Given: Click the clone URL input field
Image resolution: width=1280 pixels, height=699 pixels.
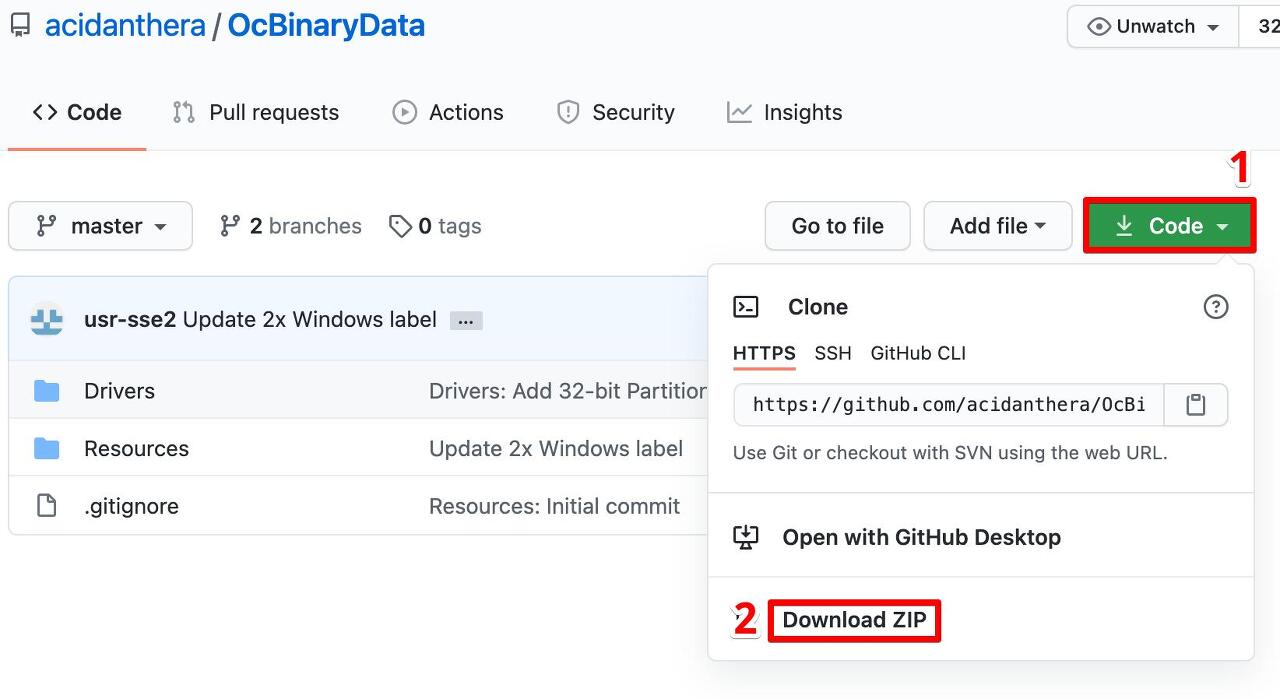Looking at the screenshot, I should point(948,405).
